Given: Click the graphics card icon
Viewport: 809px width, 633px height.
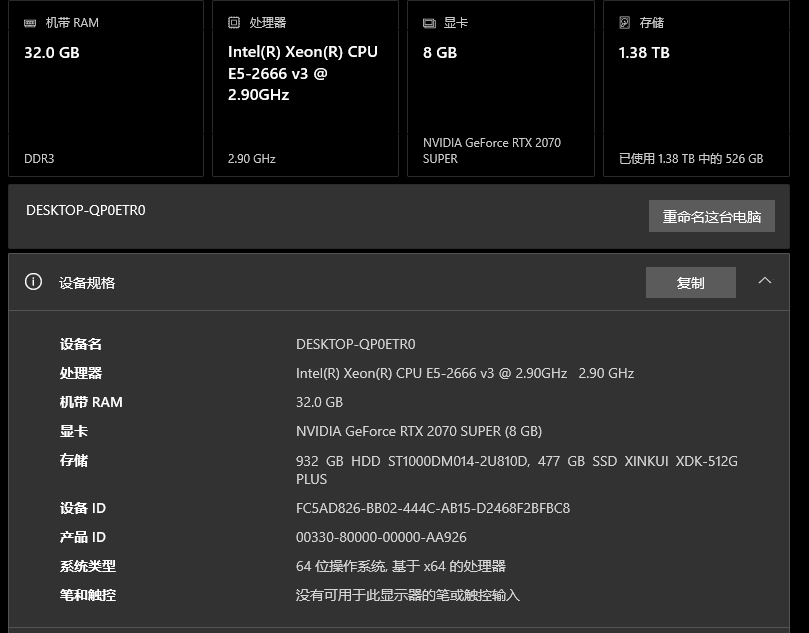Looking at the screenshot, I should click(x=429, y=23).
